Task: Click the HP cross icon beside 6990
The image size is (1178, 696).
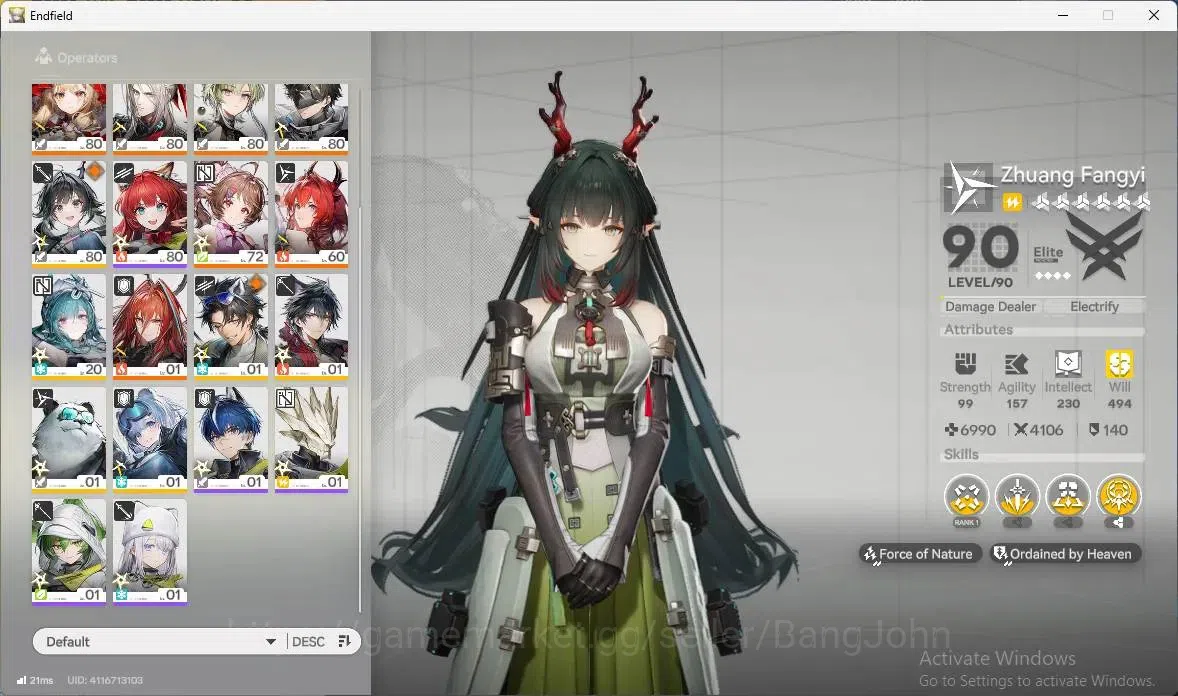Action: [951, 430]
